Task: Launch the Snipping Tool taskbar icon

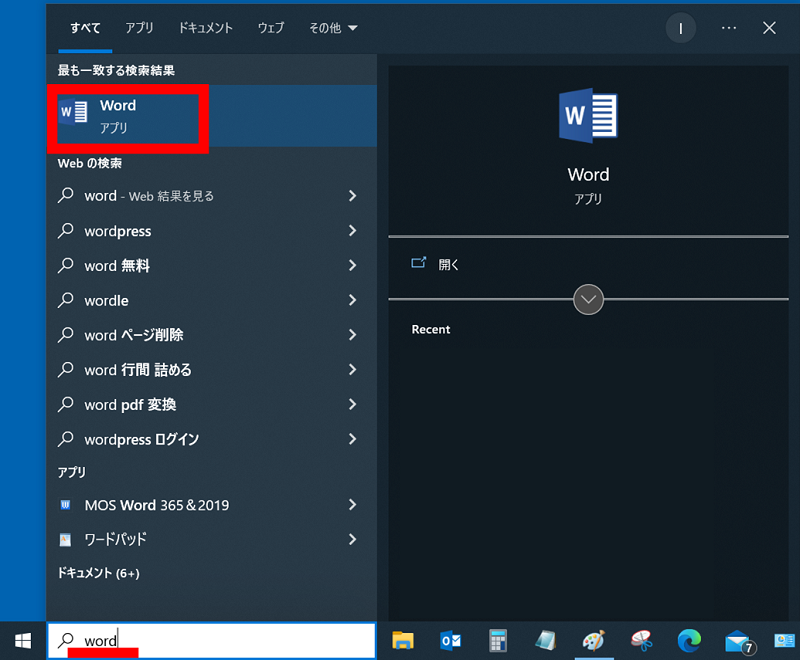Action: tap(641, 641)
